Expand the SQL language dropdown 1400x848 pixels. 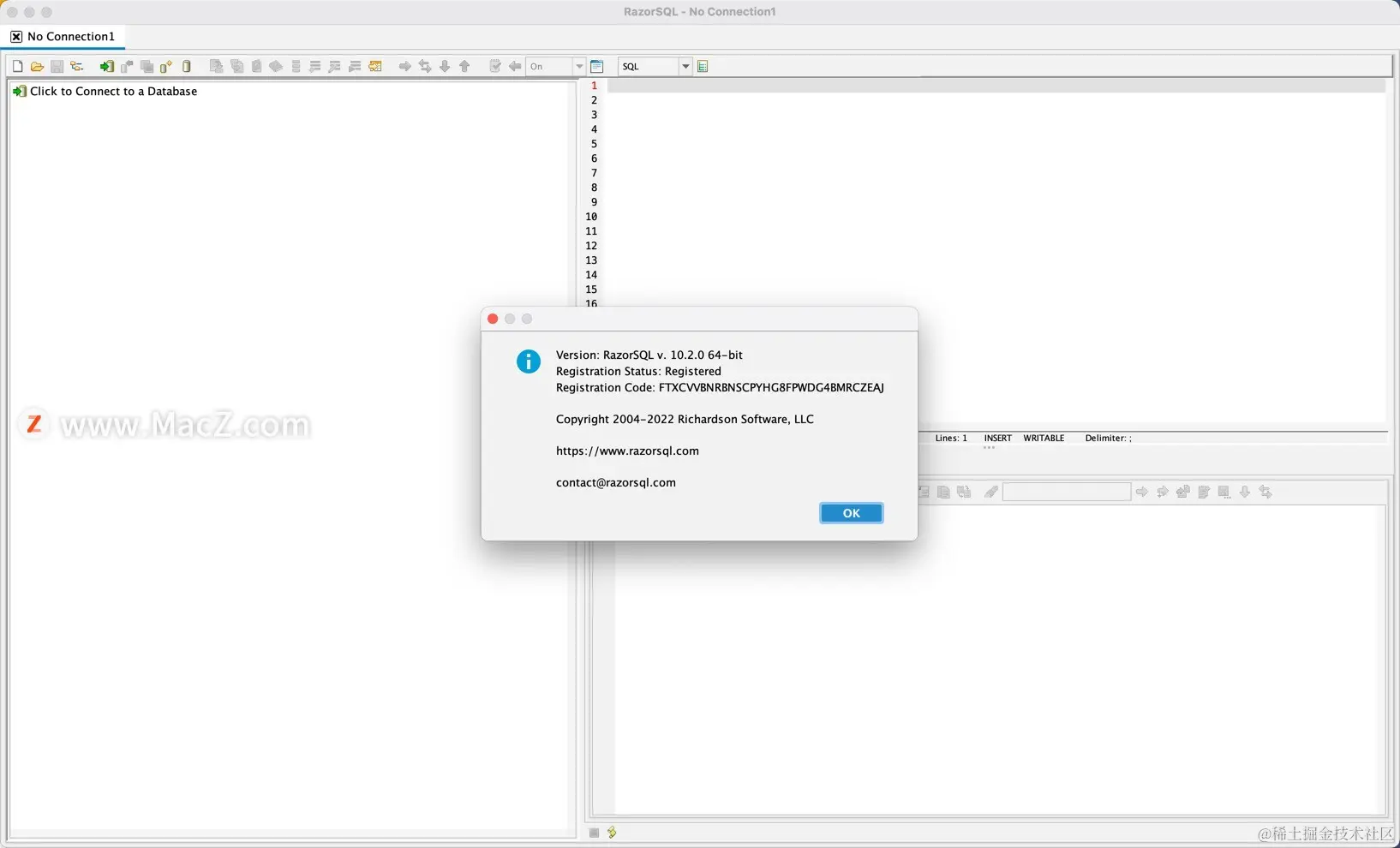(685, 66)
